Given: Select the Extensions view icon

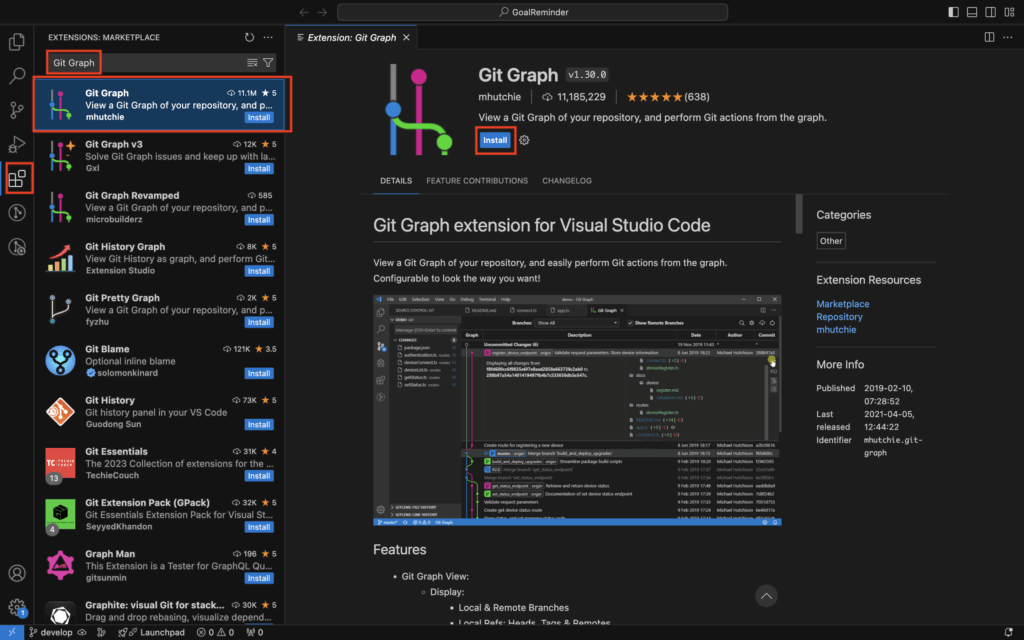Looking at the screenshot, I should pos(18,178).
